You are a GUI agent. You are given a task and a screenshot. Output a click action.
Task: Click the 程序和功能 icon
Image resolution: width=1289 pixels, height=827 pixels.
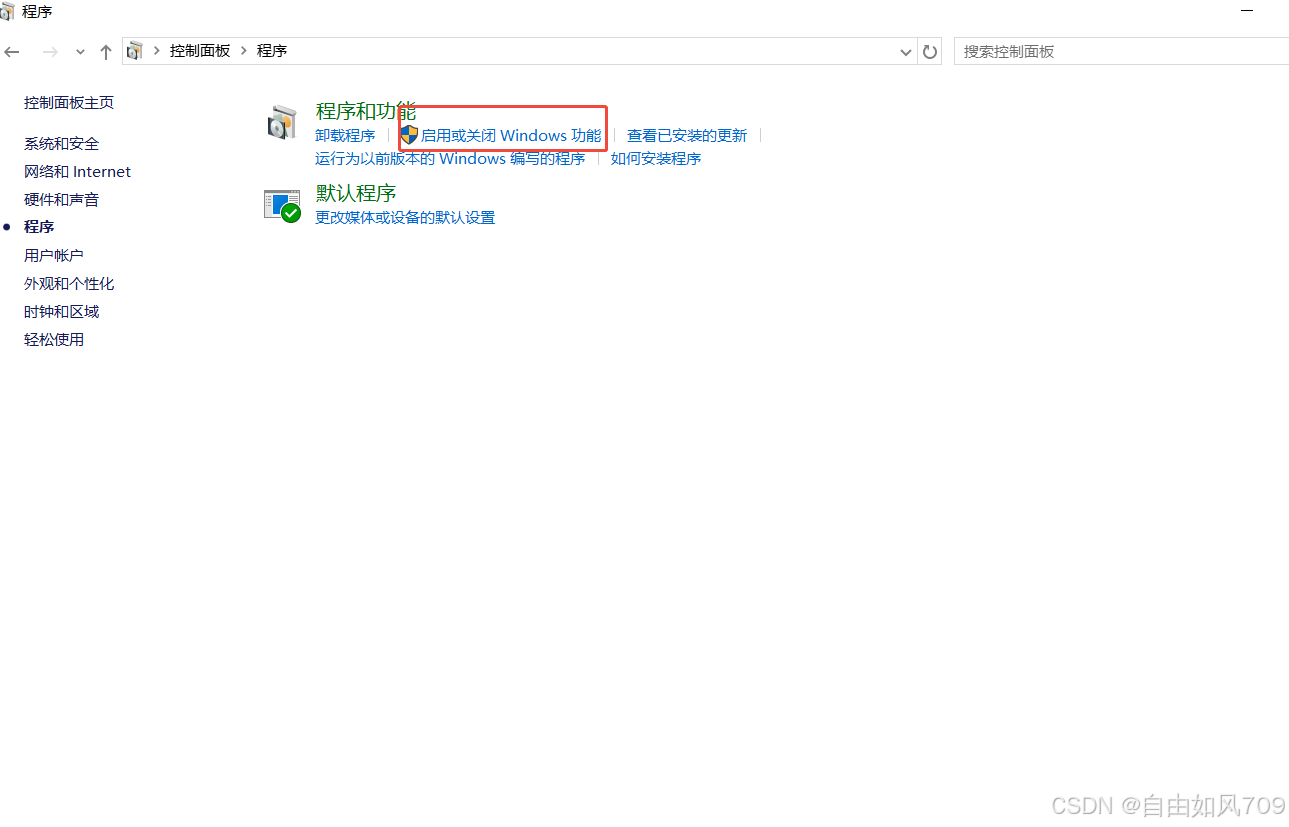pyautogui.click(x=282, y=122)
